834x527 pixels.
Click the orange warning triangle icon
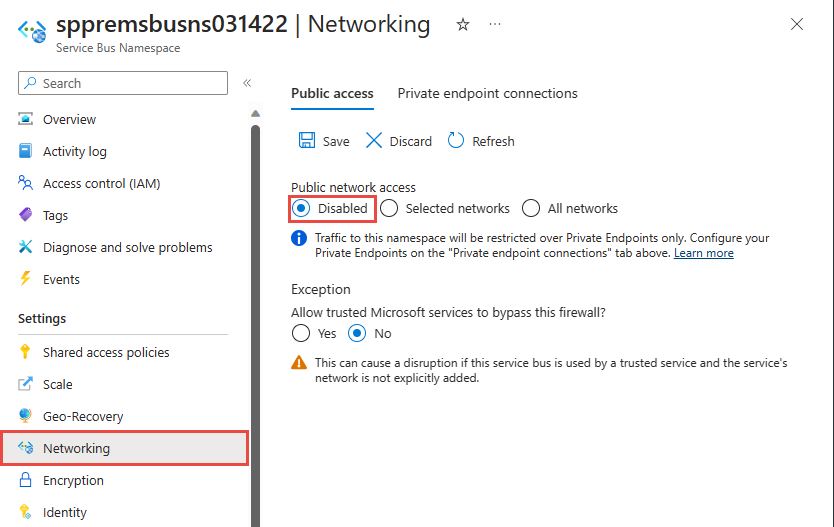[x=299, y=363]
